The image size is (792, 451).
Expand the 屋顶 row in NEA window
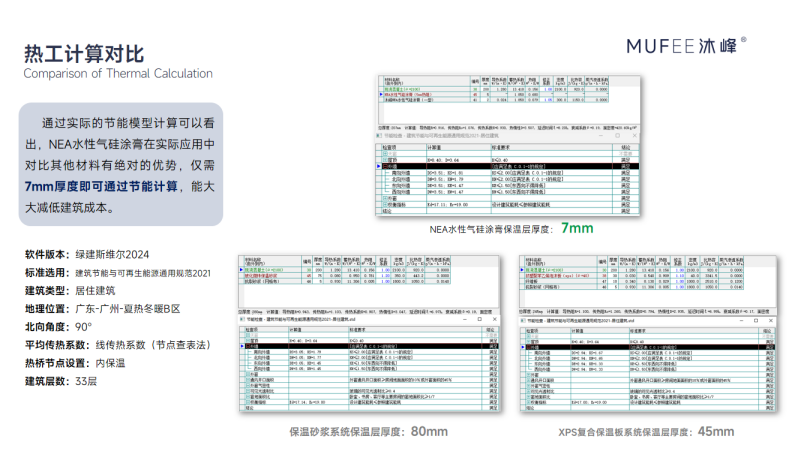click(x=385, y=160)
